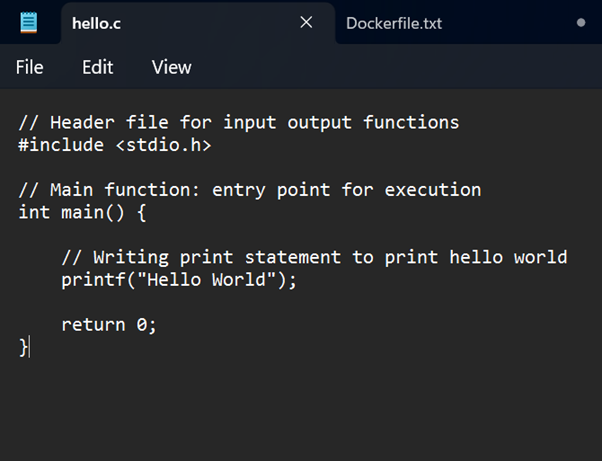Open the Edit menu
Viewport: 602px width, 461px height.
[97, 67]
